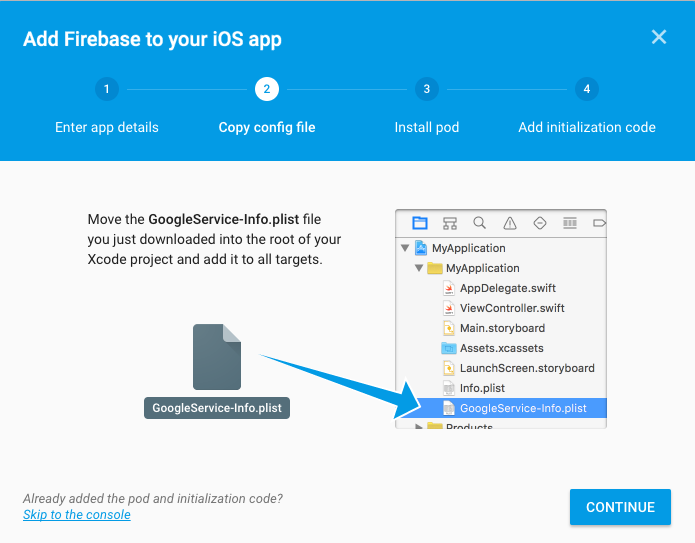Go to step 1 Enter app details
Screen dimensions: 695x543
107,90
